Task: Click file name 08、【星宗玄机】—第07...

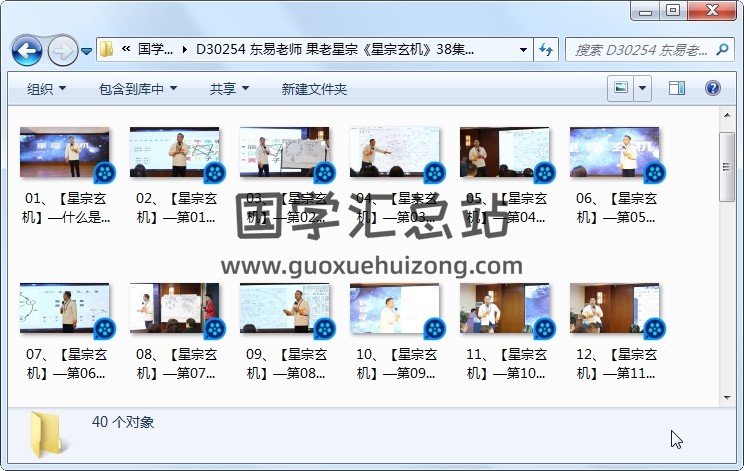Action: [x=176, y=364]
